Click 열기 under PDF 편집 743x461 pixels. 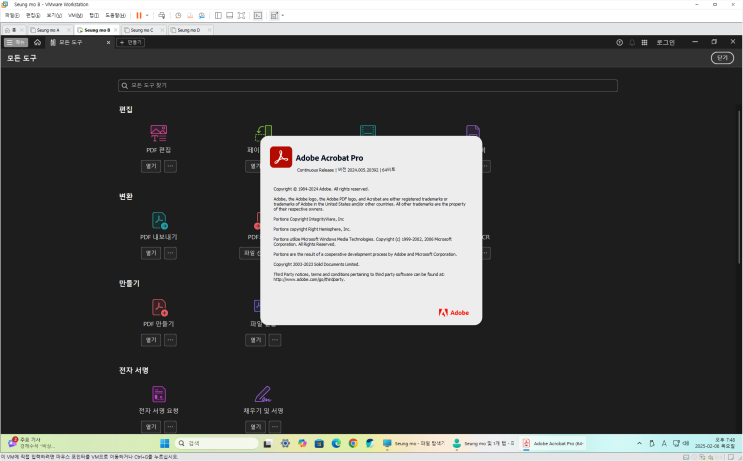tap(151, 166)
